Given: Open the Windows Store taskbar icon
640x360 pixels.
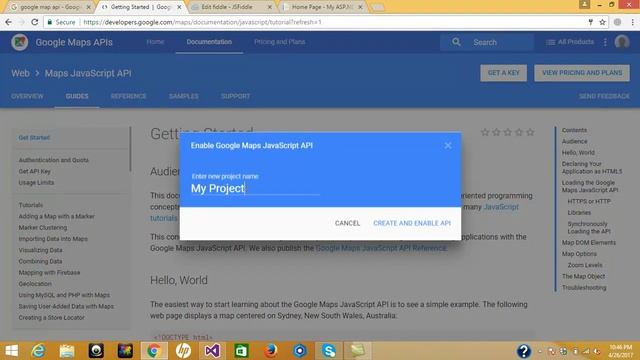Looking at the screenshot, I should [x=241, y=351].
